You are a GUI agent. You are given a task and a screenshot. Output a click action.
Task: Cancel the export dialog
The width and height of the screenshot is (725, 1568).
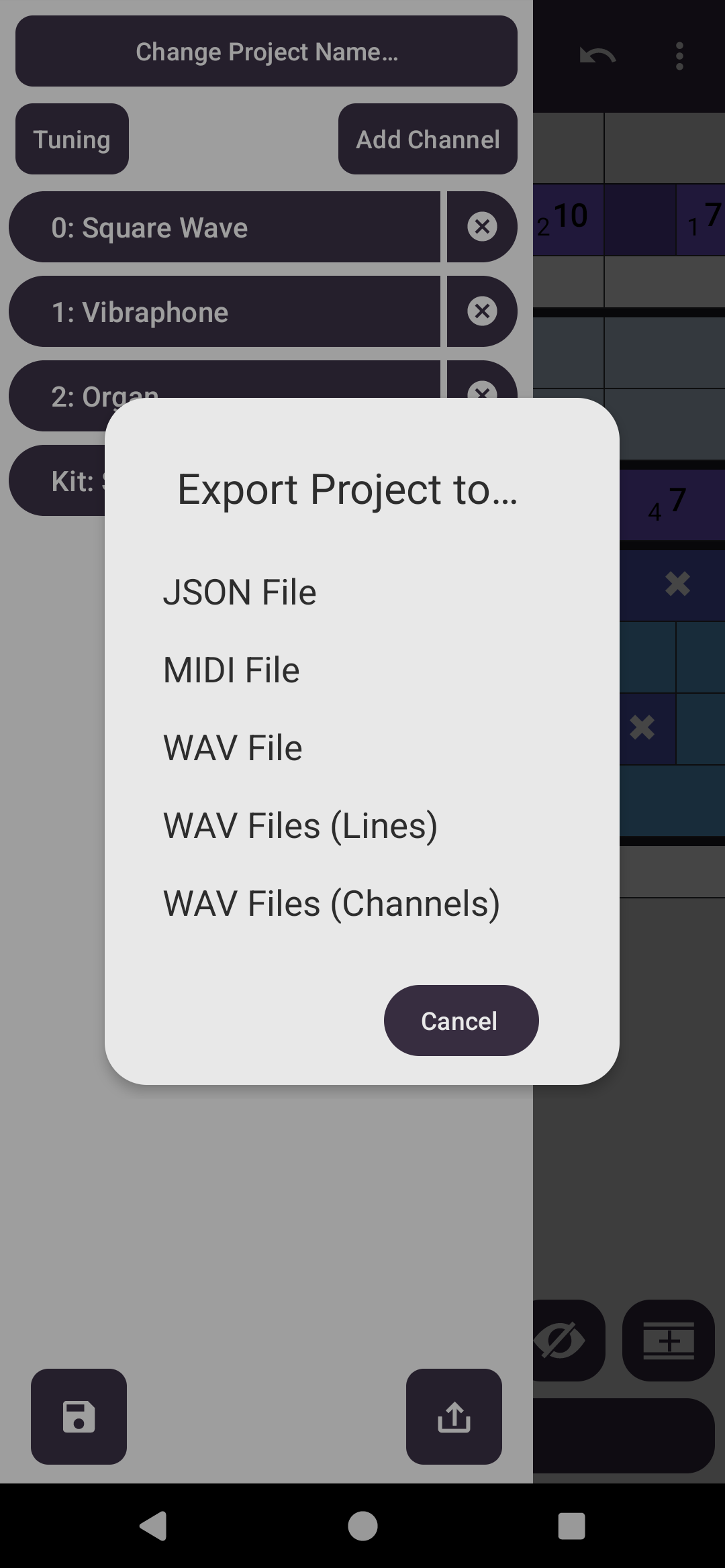(x=461, y=1021)
